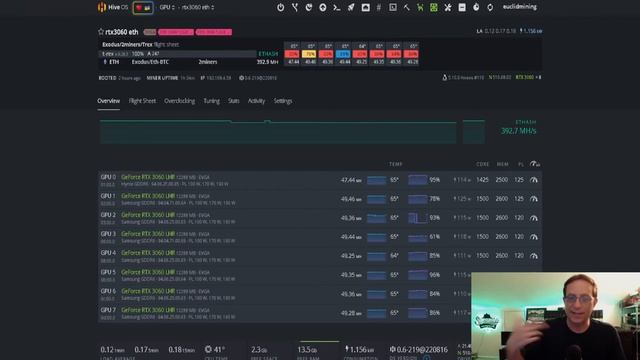The height and width of the screenshot is (360, 640).
Task: Open the overclock gauge icon for GPU 0
Action: (x=534, y=180)
